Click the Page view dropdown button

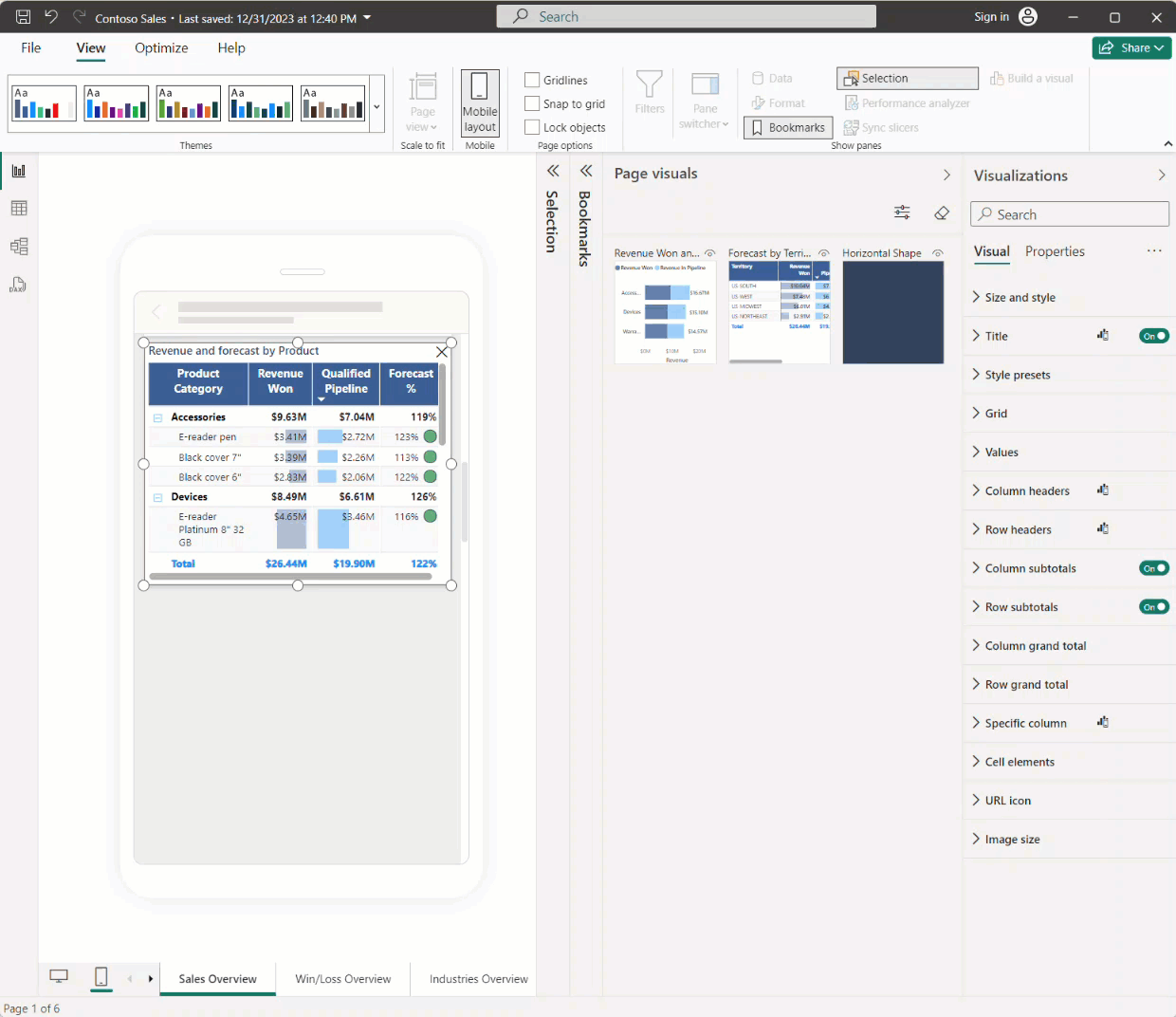click(422, 102)
